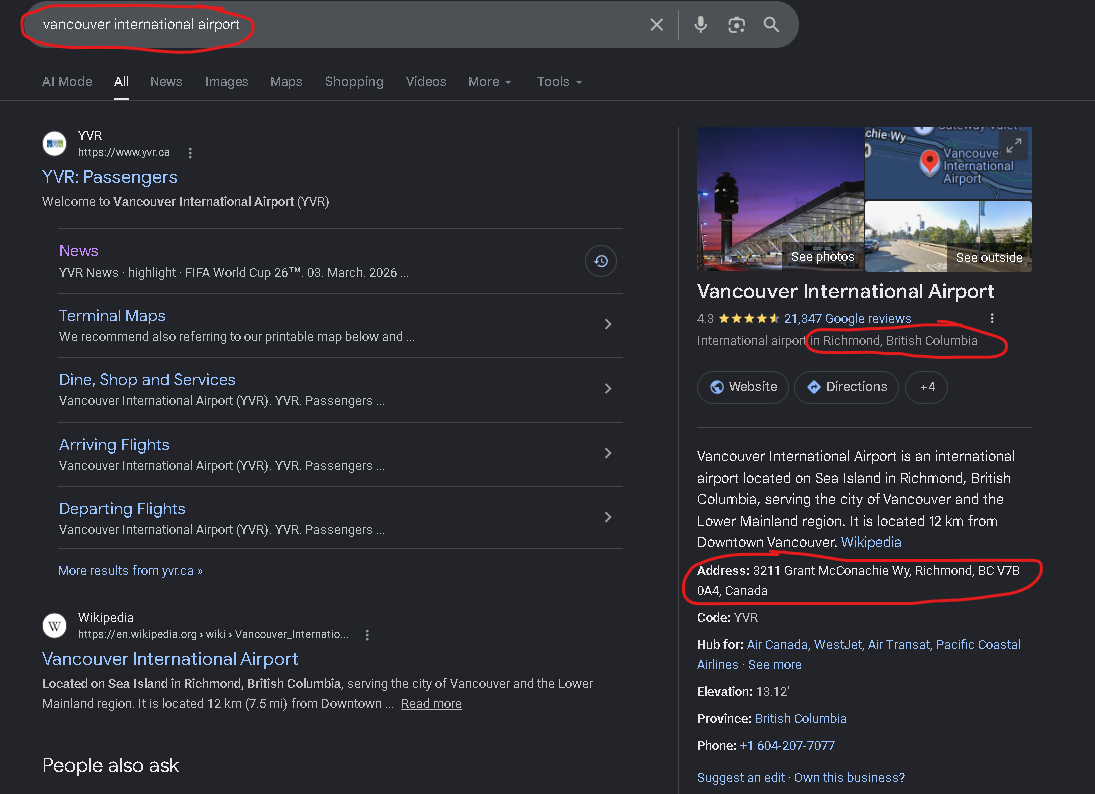Open the WestJet hub link

838,645
